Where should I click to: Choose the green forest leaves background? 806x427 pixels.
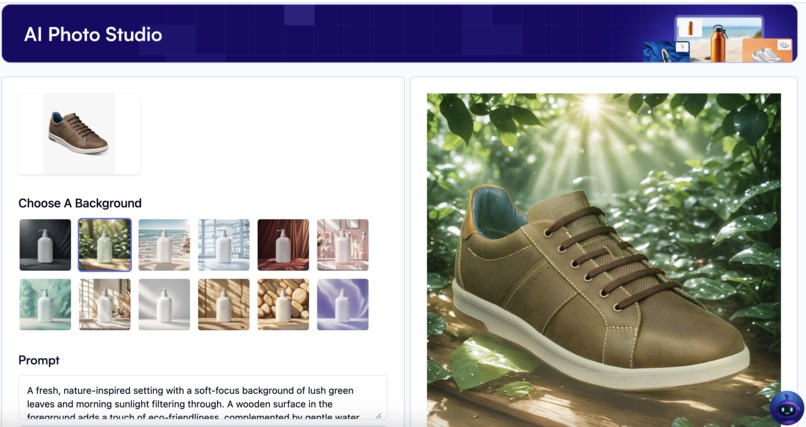click(105, 245)
